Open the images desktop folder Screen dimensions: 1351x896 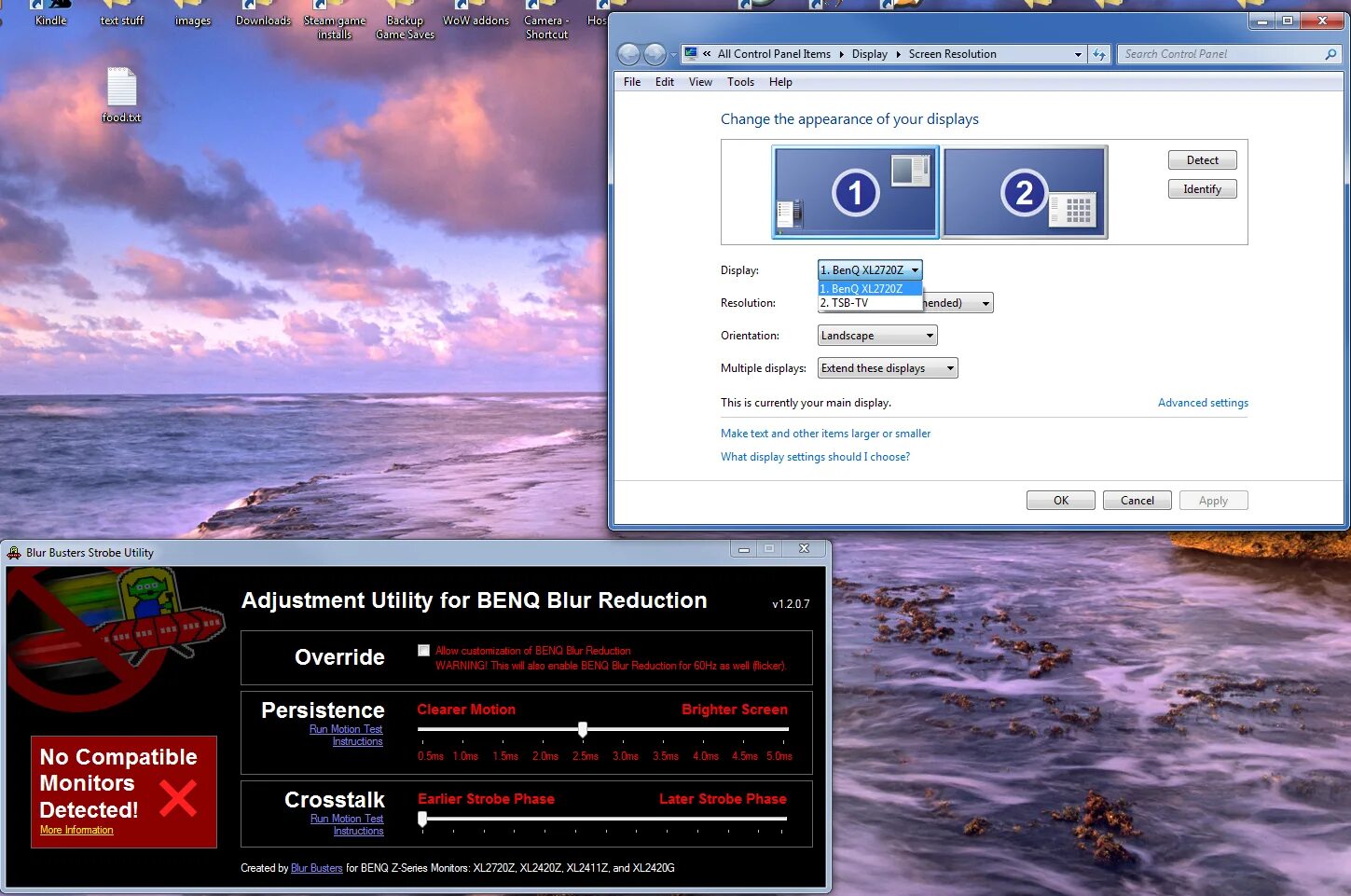(x=193, y=14)
